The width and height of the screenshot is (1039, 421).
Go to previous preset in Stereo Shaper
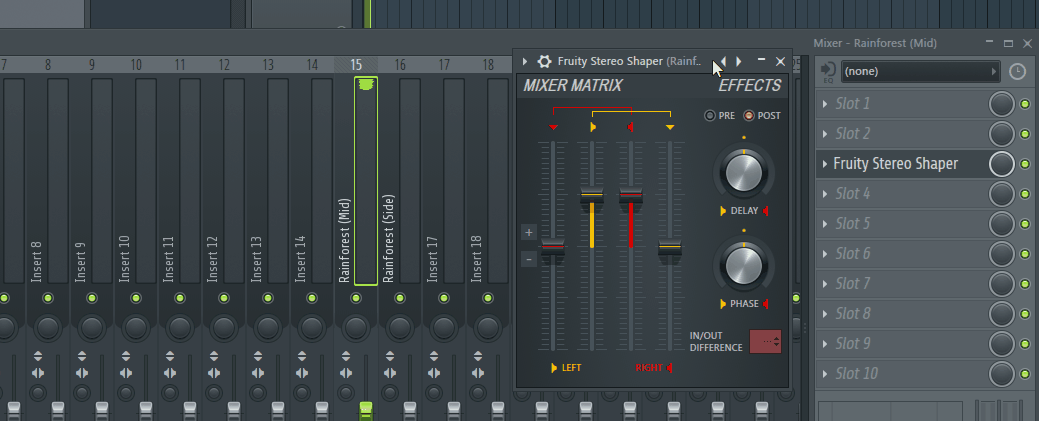click(x=724, y=62)
